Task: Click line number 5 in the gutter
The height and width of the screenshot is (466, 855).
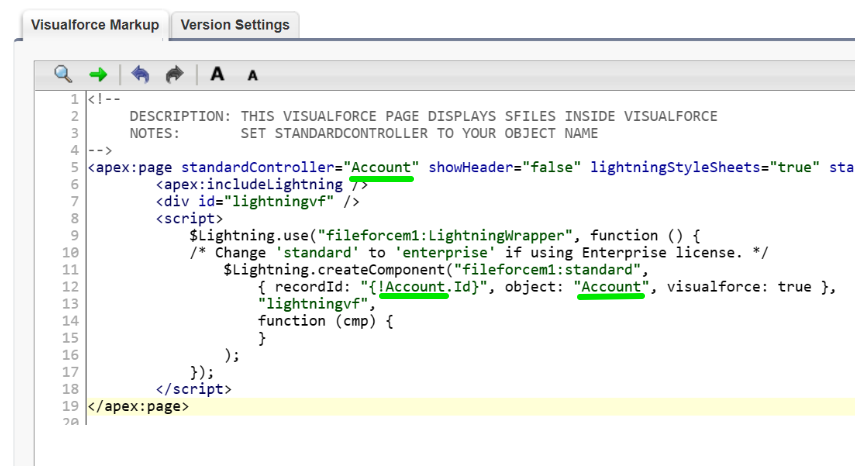Action: [75, 167]
